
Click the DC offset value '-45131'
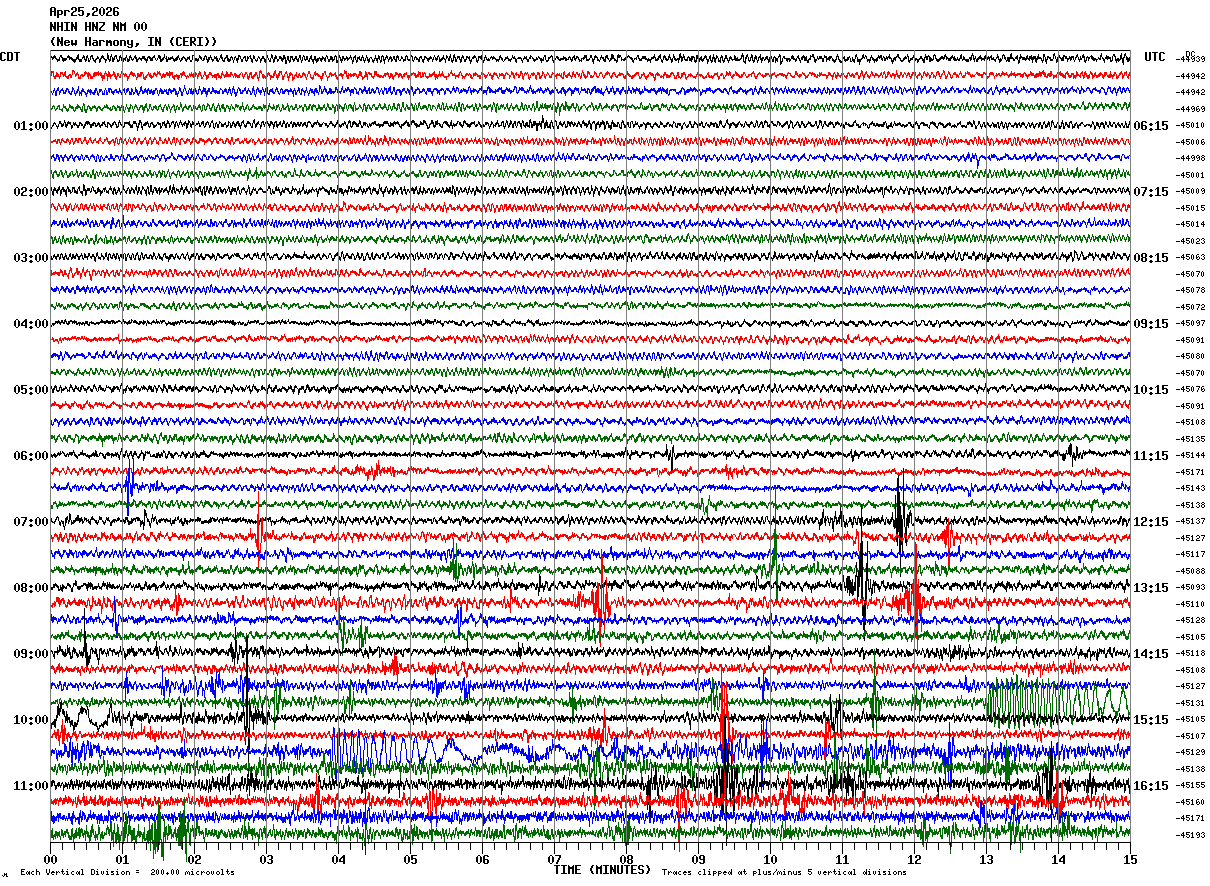(x=1191, y=703)
